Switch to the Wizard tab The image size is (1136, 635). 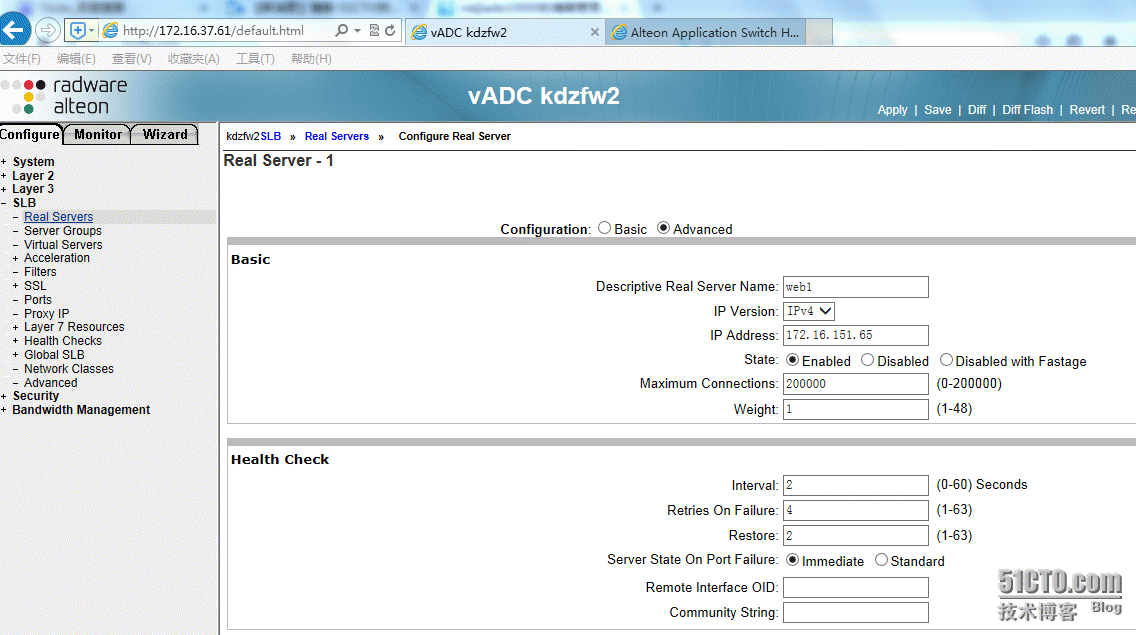pyautogui.click(x=164, y=134)
